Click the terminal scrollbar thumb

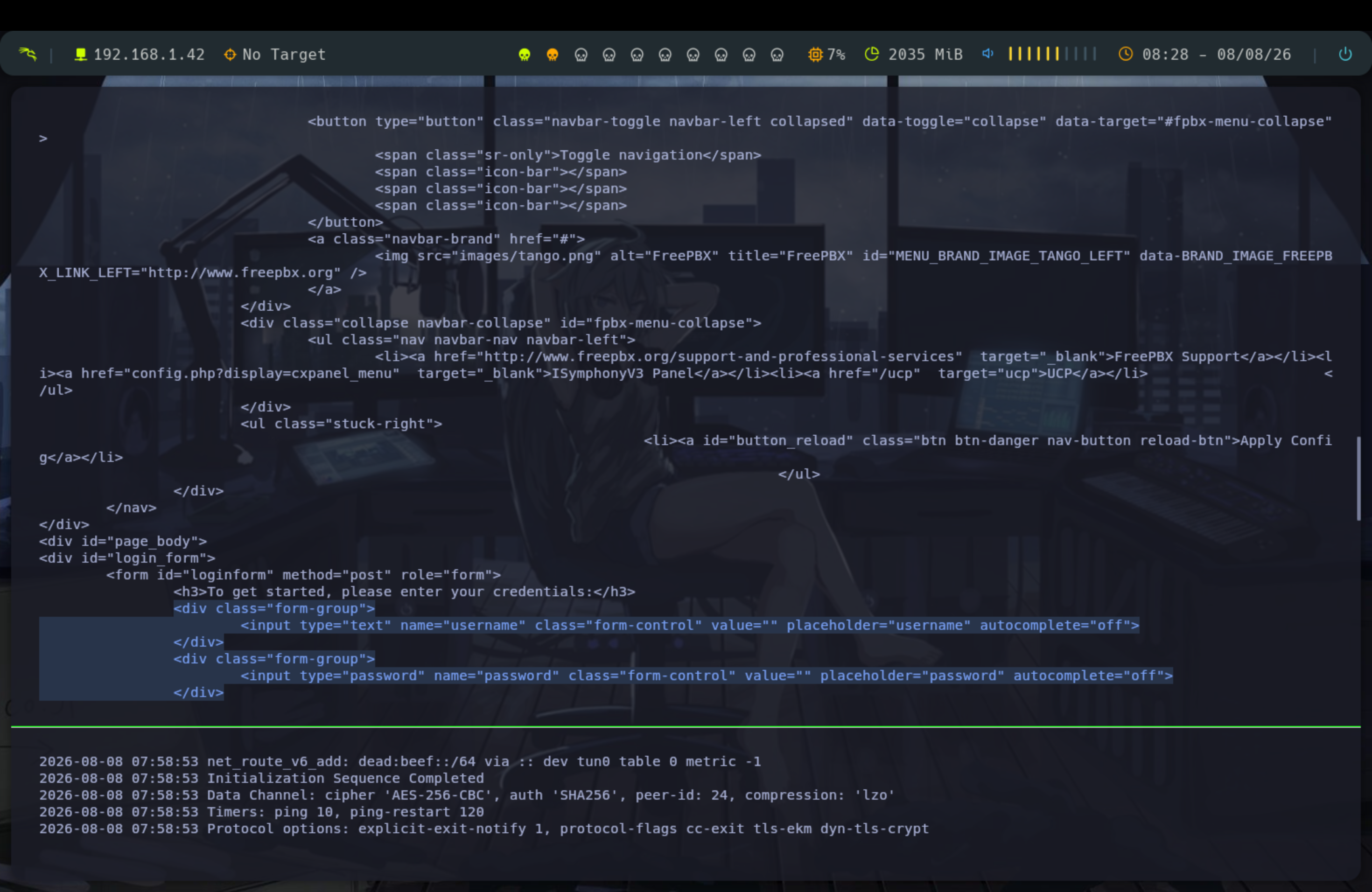click(x=1358, y=478)
